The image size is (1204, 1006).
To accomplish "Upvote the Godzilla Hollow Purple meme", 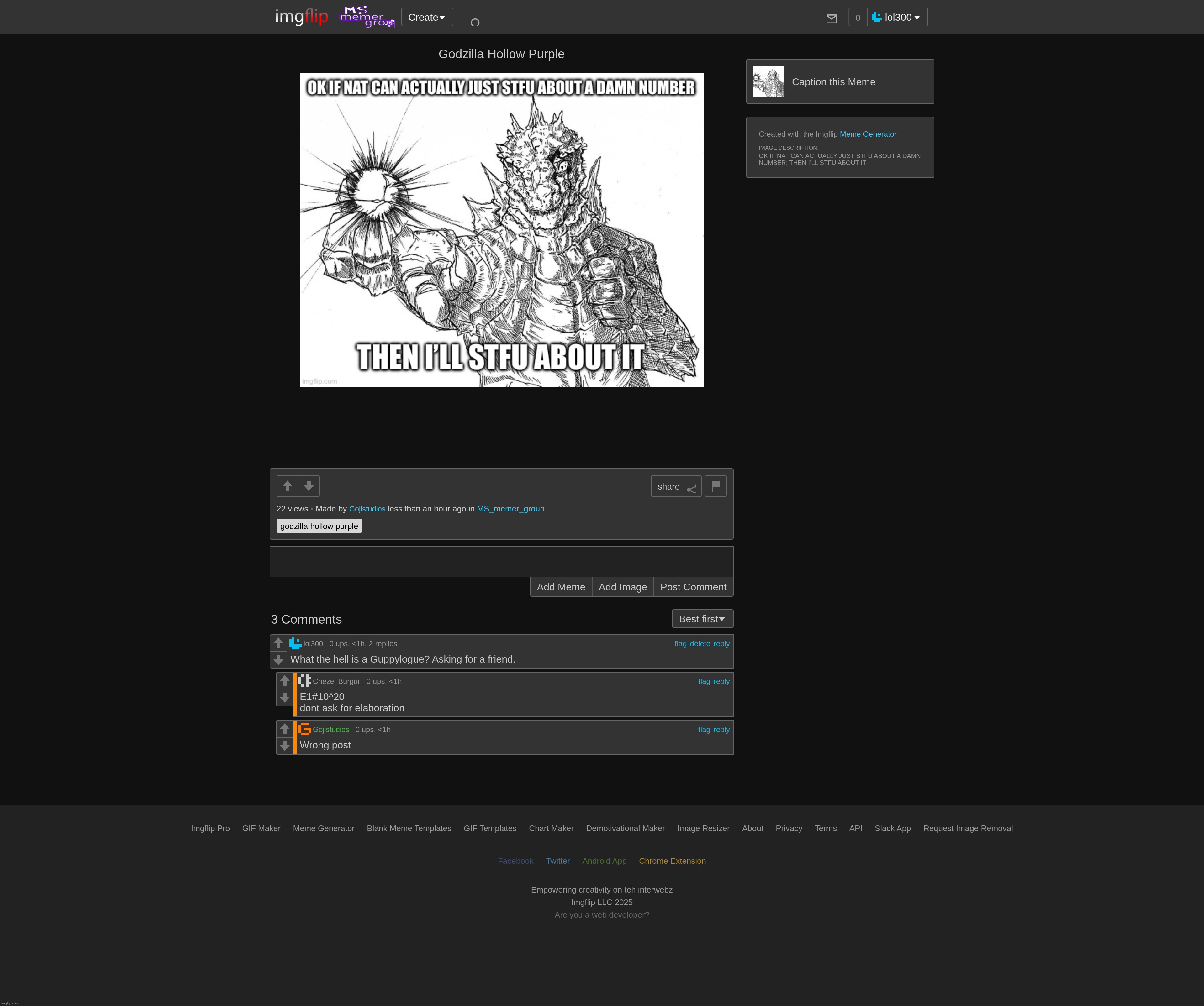I will click(x=287, y=486).
